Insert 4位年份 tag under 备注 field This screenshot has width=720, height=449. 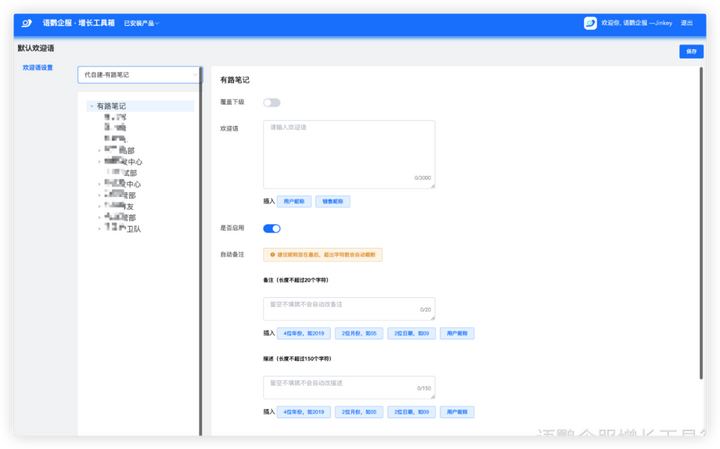(303, 333)
